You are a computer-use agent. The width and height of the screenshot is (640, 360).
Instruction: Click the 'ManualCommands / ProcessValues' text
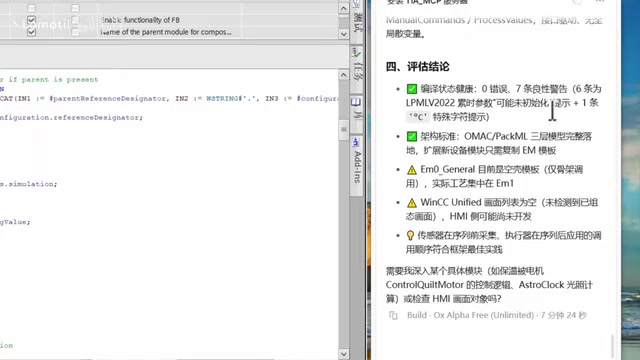pos(459,20)
